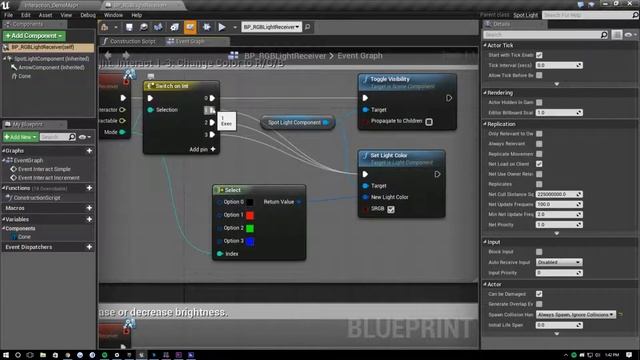Screen dimensions: 640x360
Task: Click the Option 3 blue color swatch
Action: pyautogui.click(x=250, y=241)
